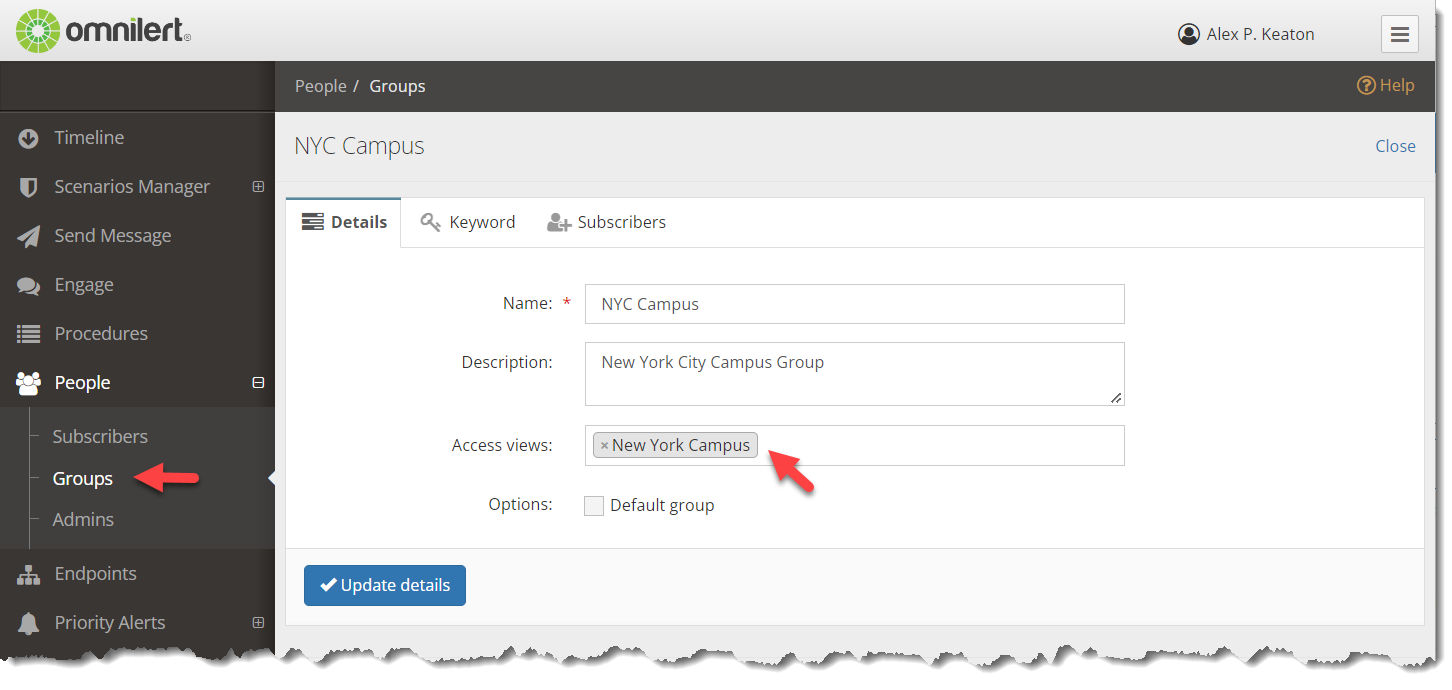1452x690 pixels.
Task: Click the user avatar icon beside Alex P. Keaton
Action: [x=1189, y=34]
